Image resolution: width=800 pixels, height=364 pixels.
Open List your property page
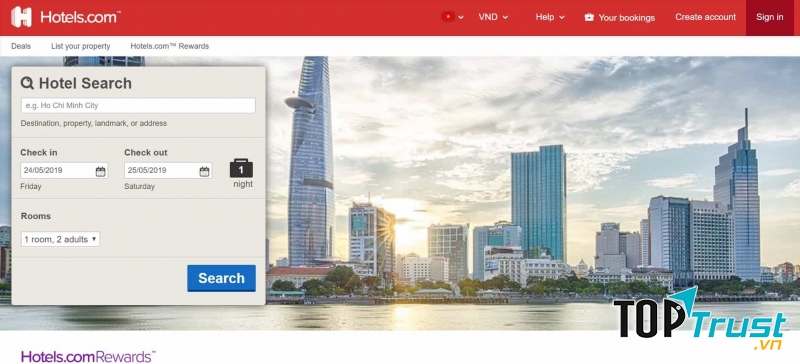[x=81, y=46]
